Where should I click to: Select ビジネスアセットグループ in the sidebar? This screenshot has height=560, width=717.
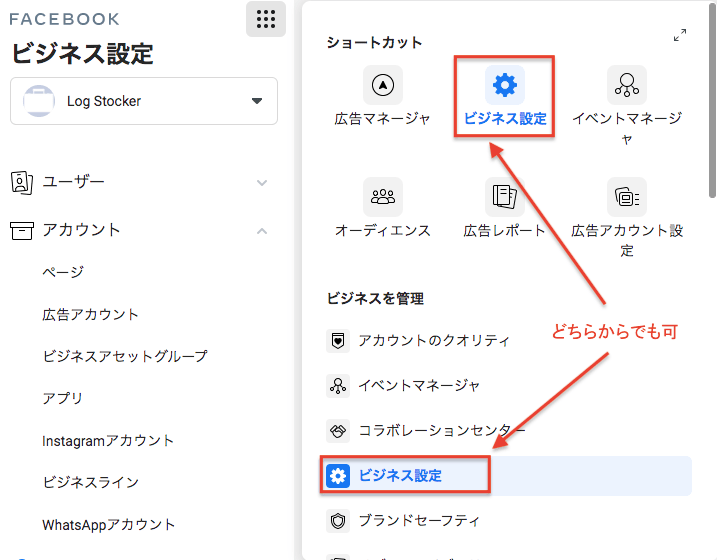(125, 356)
